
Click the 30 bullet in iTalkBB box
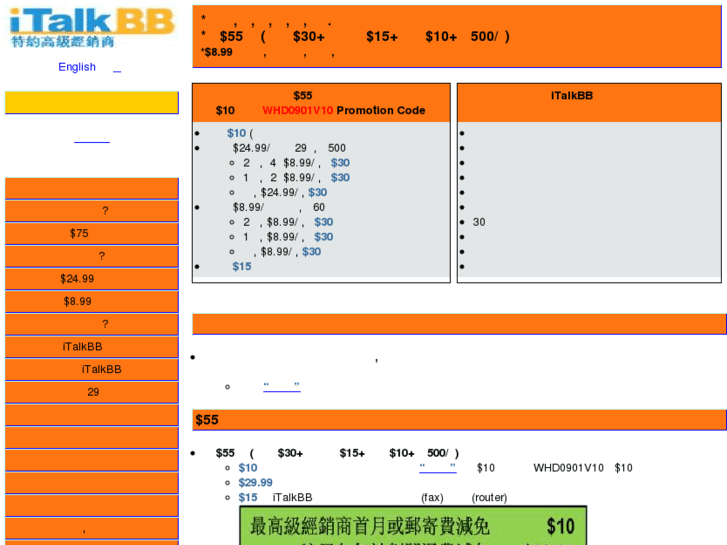point(479,222)
